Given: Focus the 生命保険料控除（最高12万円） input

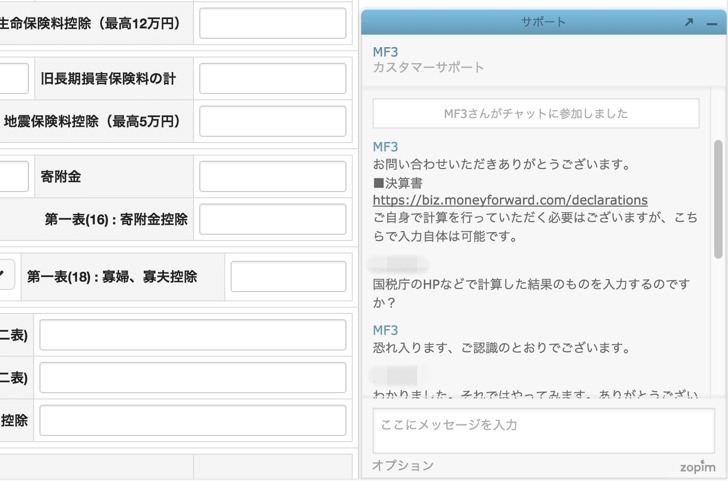Looking at the screenshot, I should coord(273,23).
